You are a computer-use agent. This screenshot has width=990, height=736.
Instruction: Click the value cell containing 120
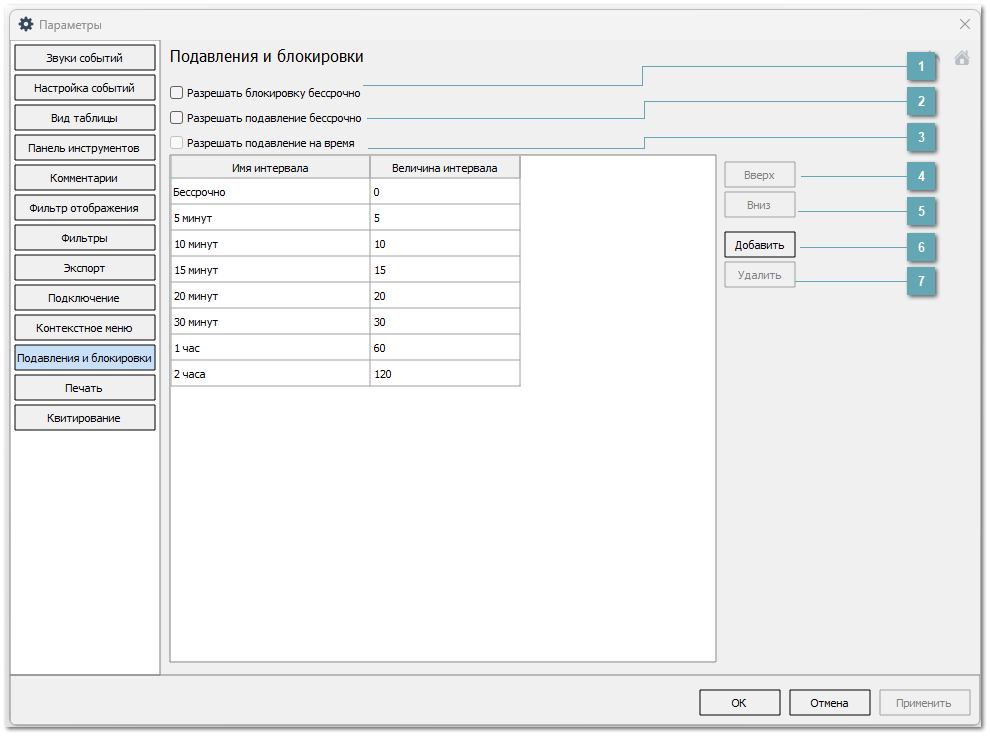[445, 374]
